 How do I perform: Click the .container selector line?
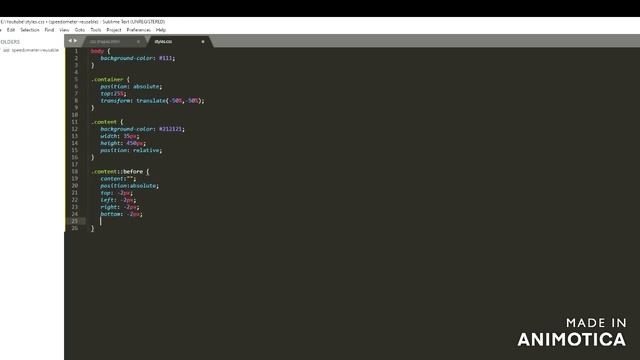pos(110,79)
